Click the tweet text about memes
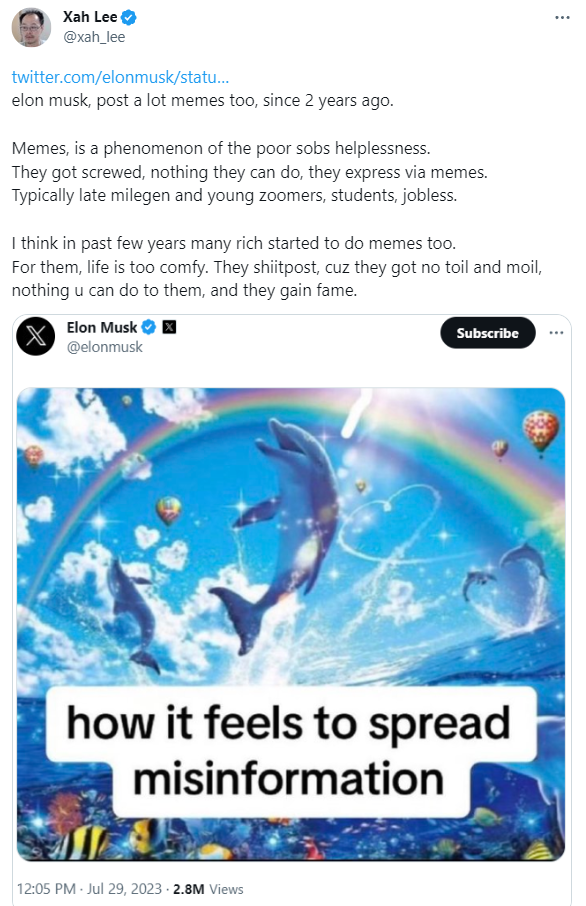 pyautogui.click(x=277, y=195)
